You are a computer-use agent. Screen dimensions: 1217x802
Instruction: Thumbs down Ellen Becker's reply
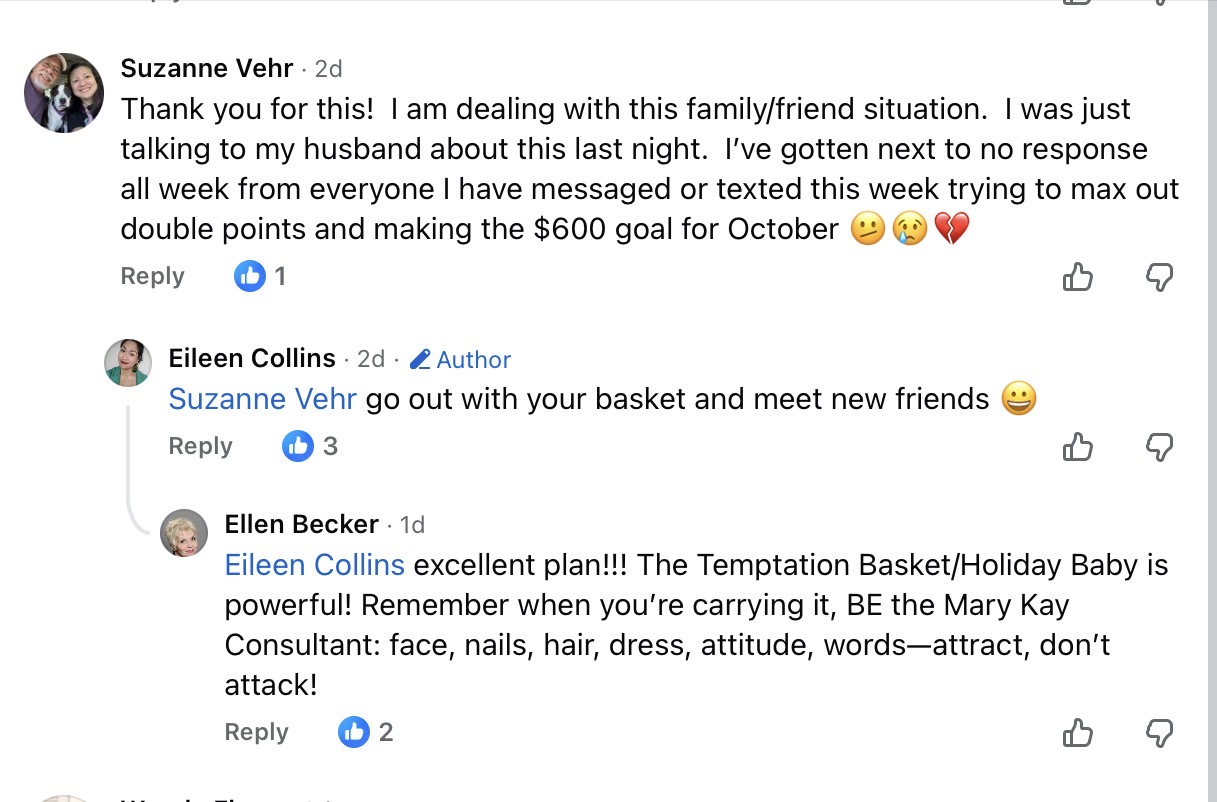click(x=1158, y=733)
